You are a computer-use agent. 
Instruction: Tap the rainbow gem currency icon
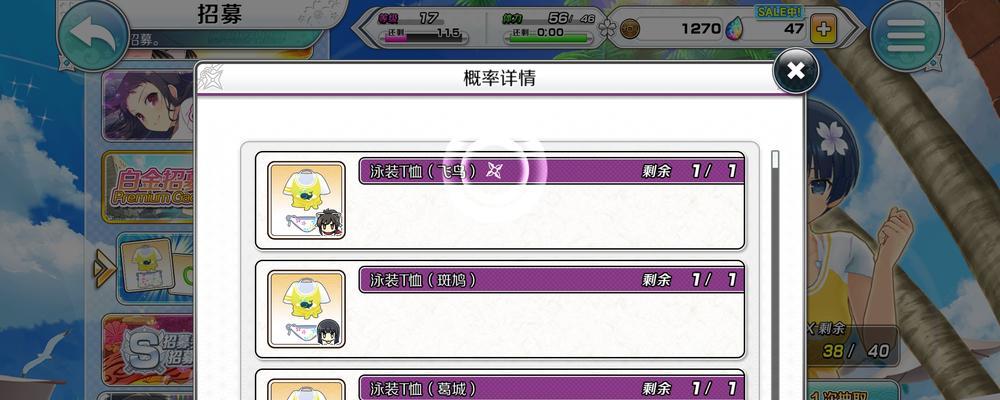(733, 29)
